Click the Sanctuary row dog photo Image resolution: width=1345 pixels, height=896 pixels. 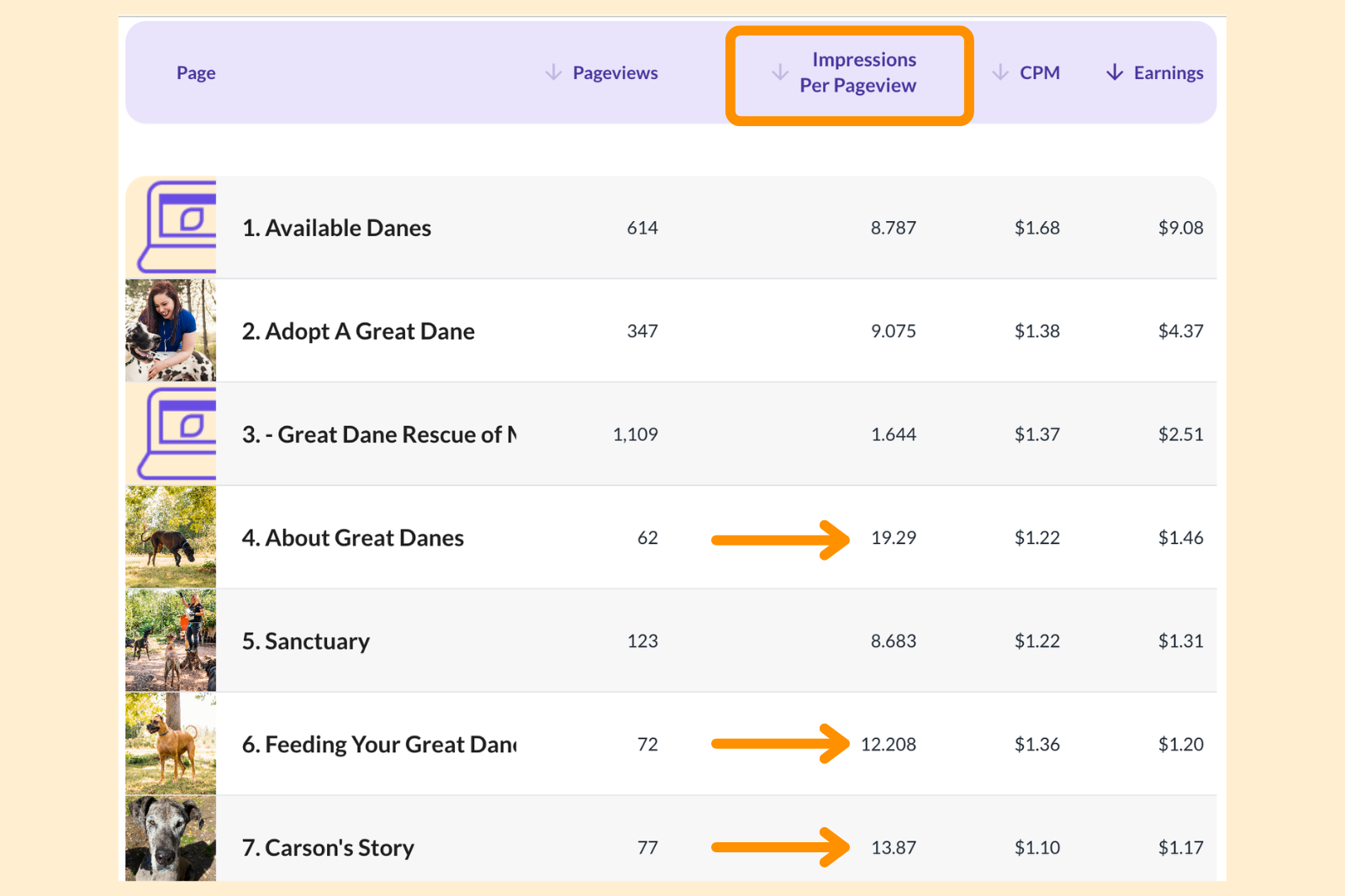pyautogui.click(x=171, y=640)
